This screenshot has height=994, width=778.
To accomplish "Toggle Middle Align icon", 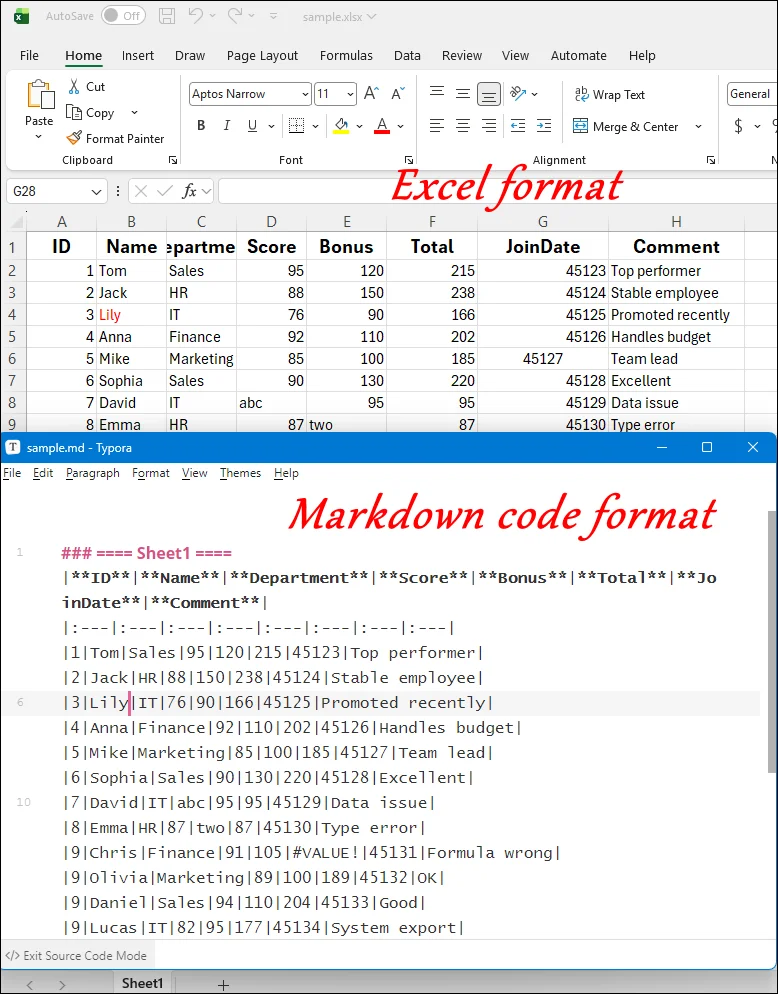I will click(463, 94).
